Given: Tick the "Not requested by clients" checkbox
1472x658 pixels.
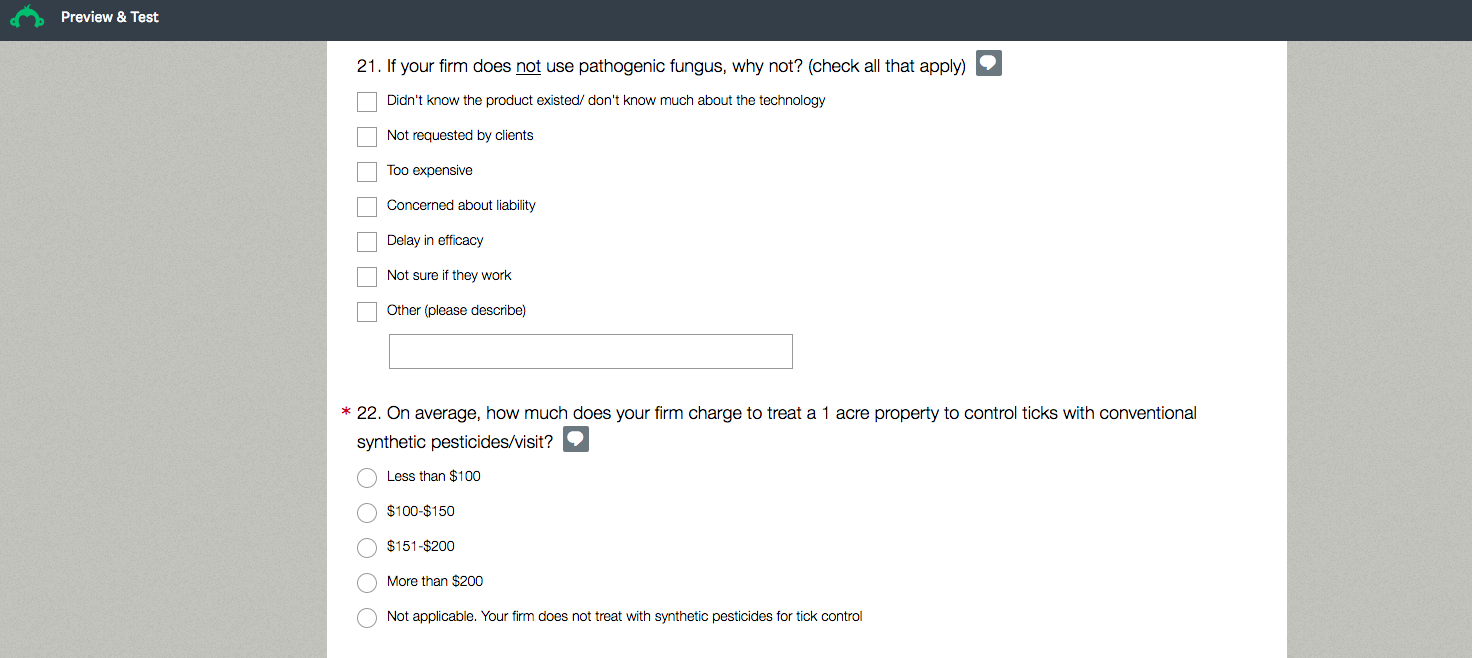Looking at the screenshot, I should click(x=367, y=137).
